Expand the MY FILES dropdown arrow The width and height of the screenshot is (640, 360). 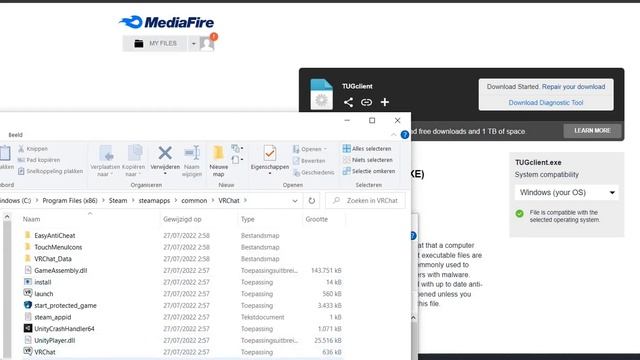click(193, 44)
